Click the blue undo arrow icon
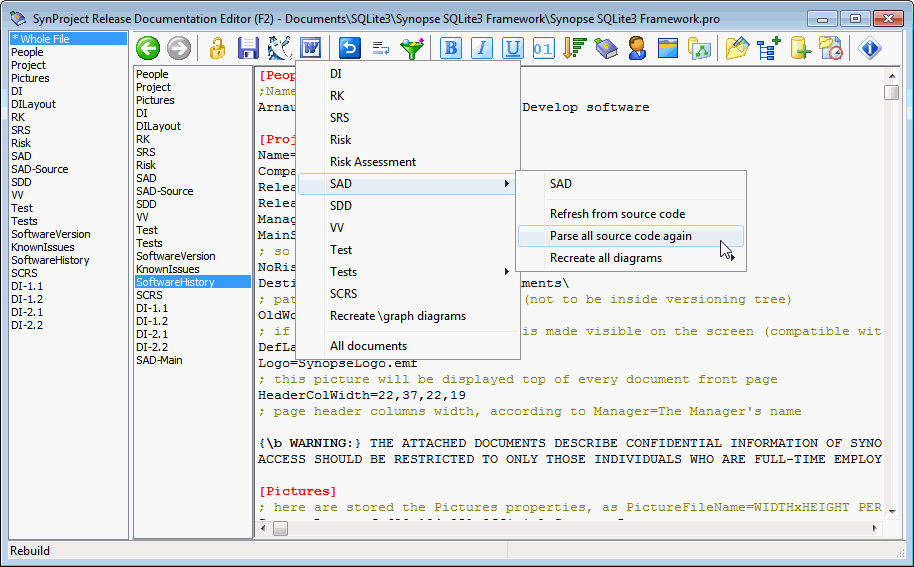Screen dimensions: 914x567 coord(350,48)
